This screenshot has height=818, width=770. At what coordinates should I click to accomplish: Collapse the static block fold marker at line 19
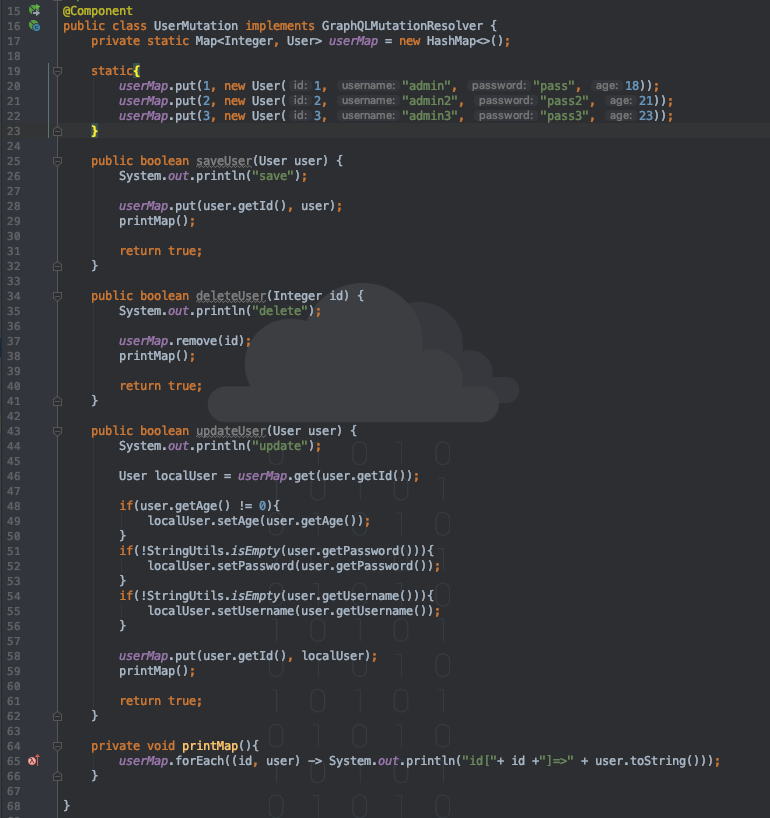57,71
